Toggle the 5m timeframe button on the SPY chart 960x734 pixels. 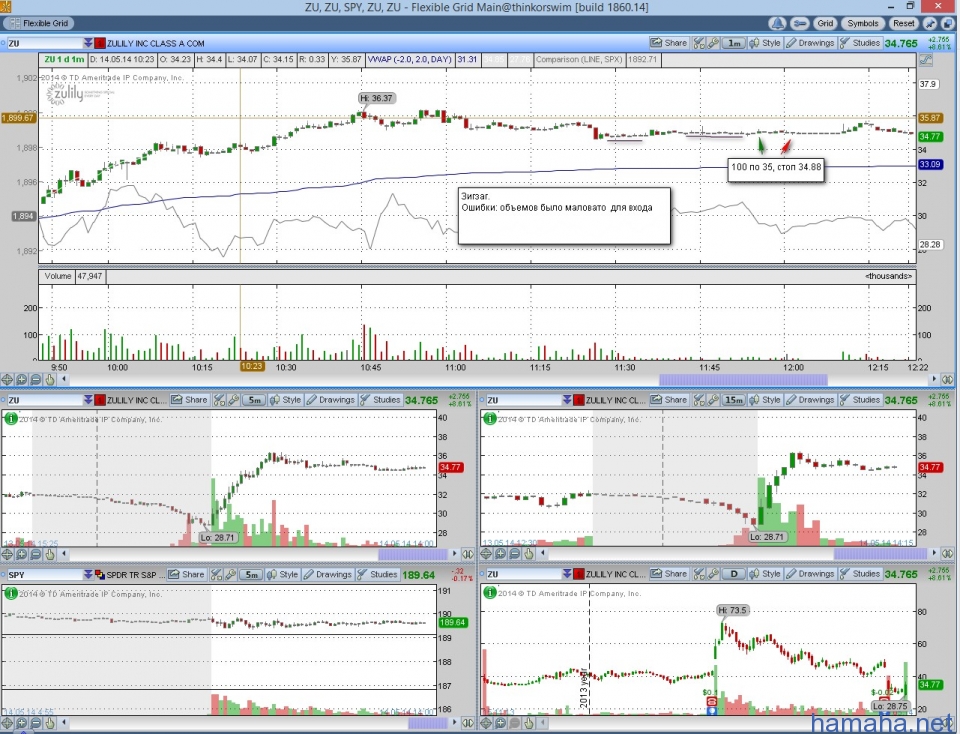tap(251, 574)
